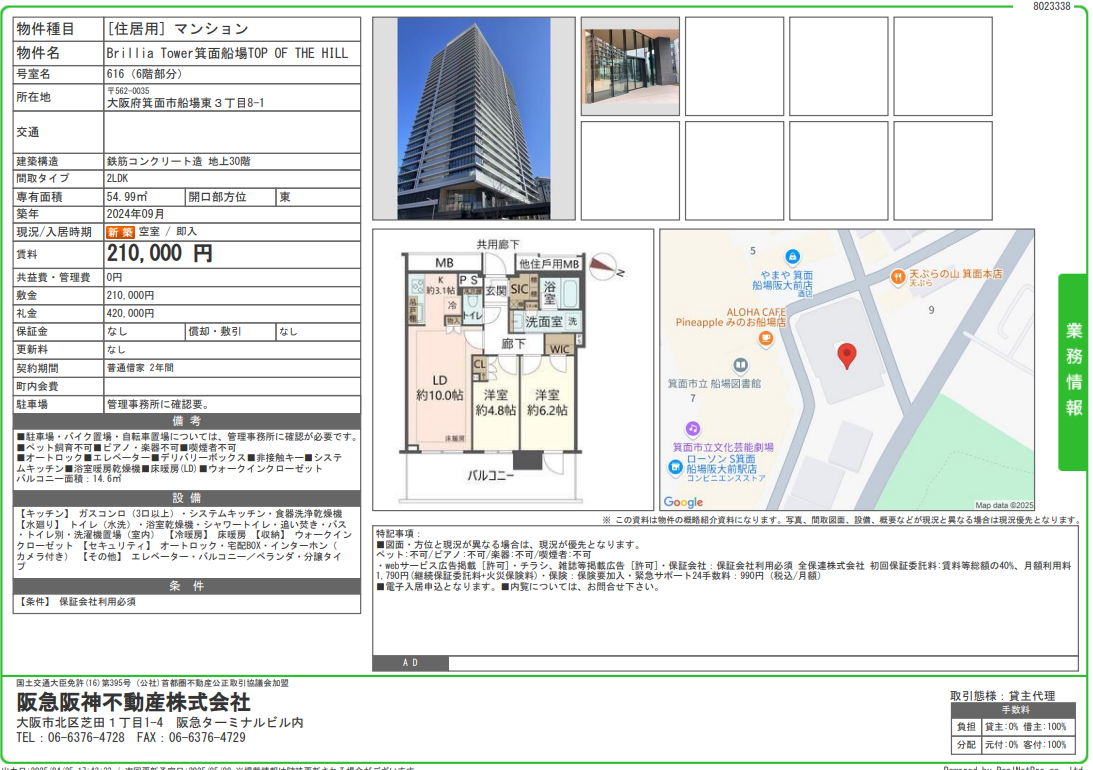Select the 礼金 value 420,000円
Viewport: 1093px width, 770px height.
pos(130,314)
